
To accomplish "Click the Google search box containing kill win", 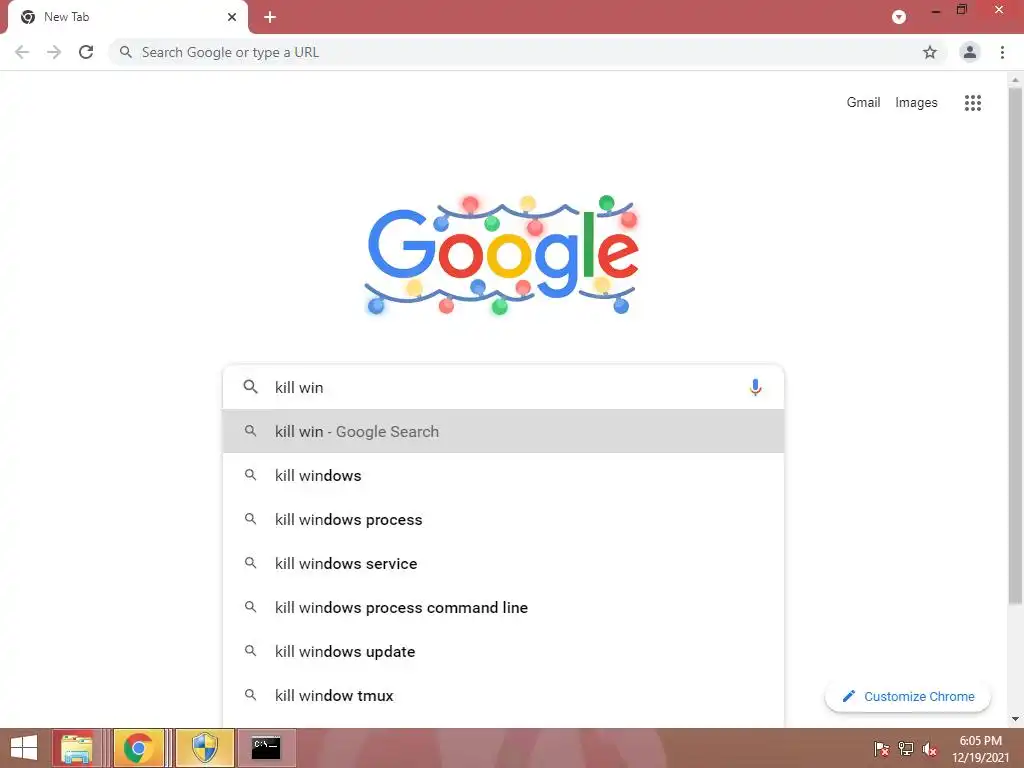I will click(x=503, y=387).
